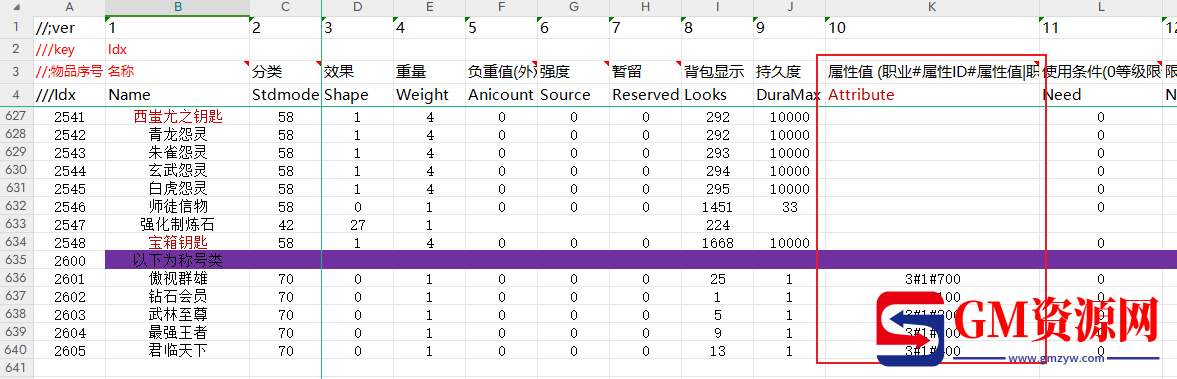Screen dimensions: 1177x379
Task: Click the '//;ver' cell
Action: 70,28
